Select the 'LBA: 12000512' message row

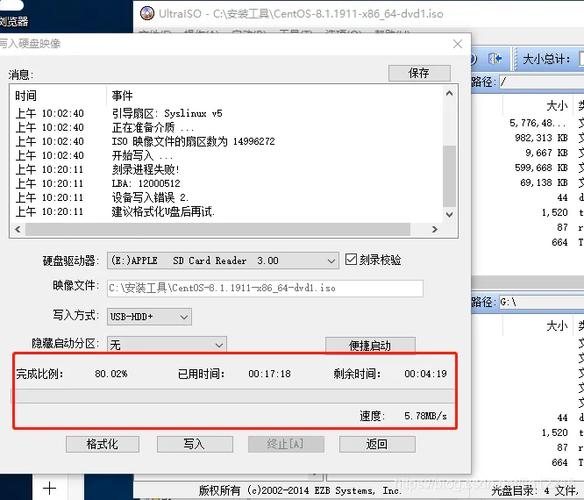(227, 183)
